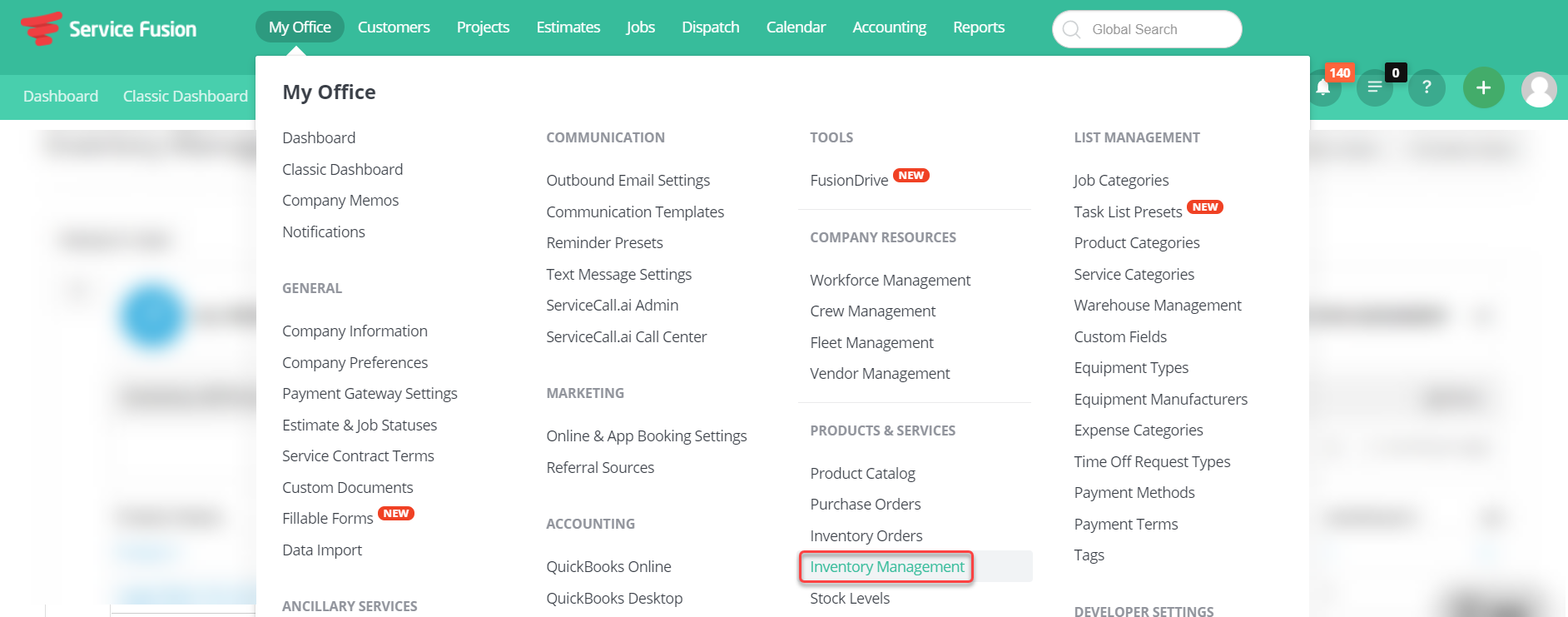Focus the Global Search field
1568x617 pixels.
pos(1147,29)
